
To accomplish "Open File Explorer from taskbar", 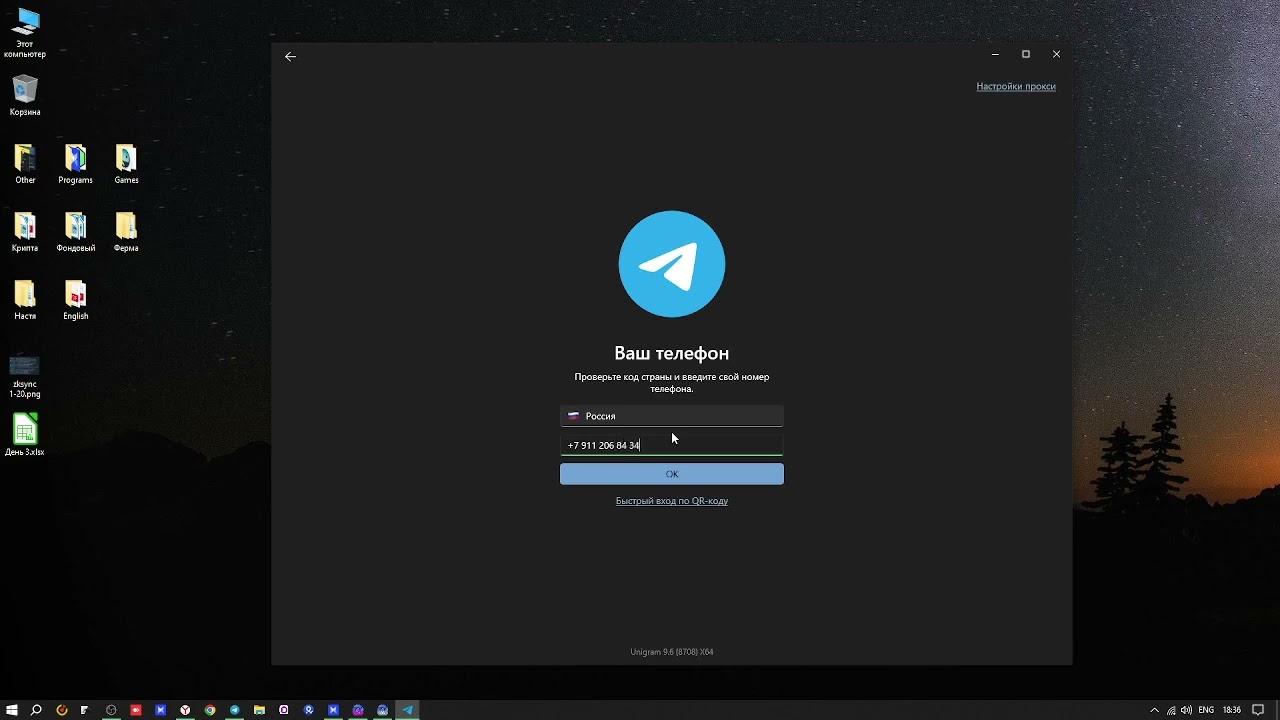I will point(259,710).
